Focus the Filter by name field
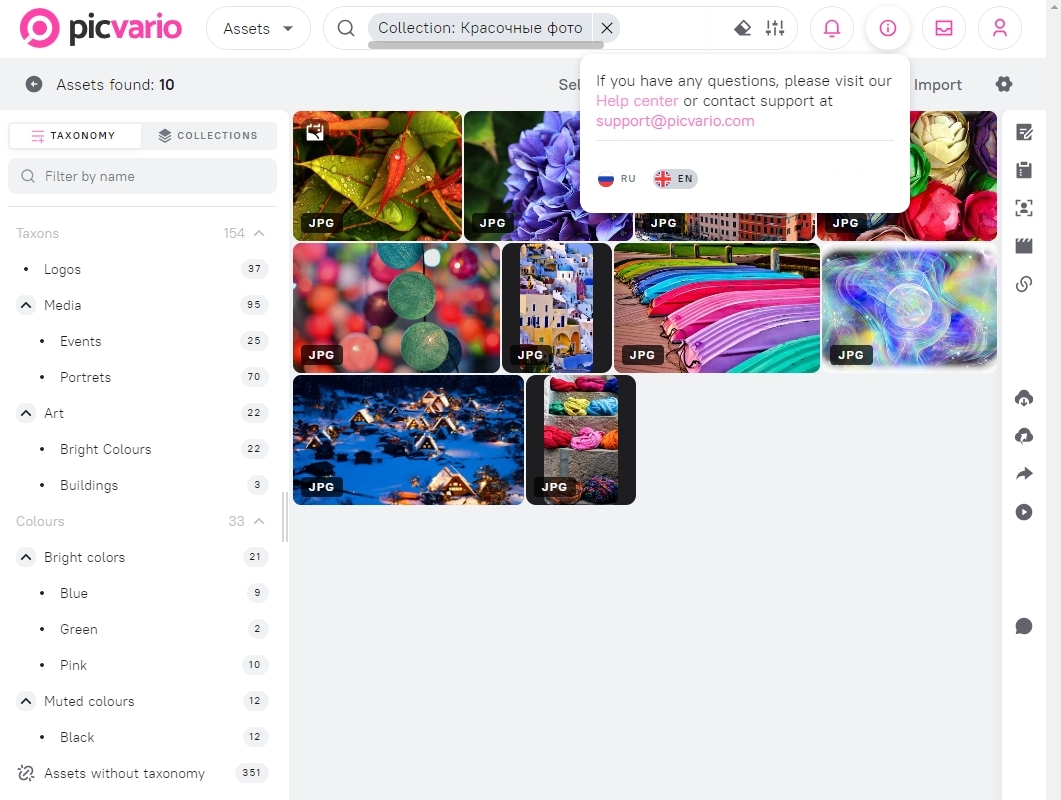This screenshot has height=800, width=1061. (x=142, y=176)
